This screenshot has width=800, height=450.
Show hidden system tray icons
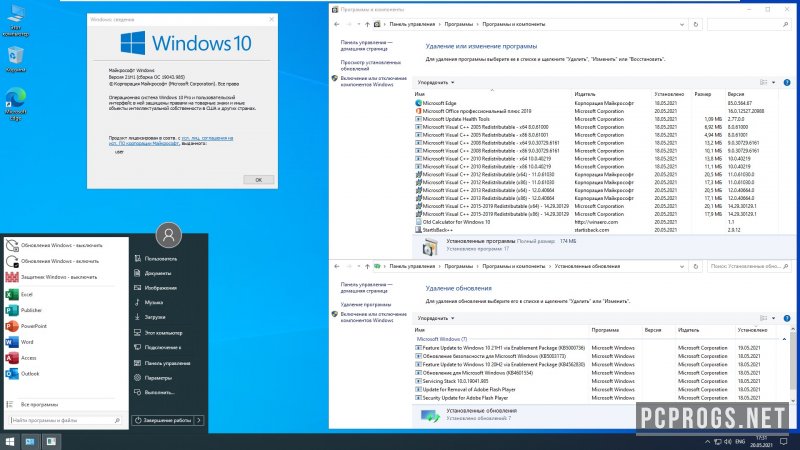tap(707, 441)
